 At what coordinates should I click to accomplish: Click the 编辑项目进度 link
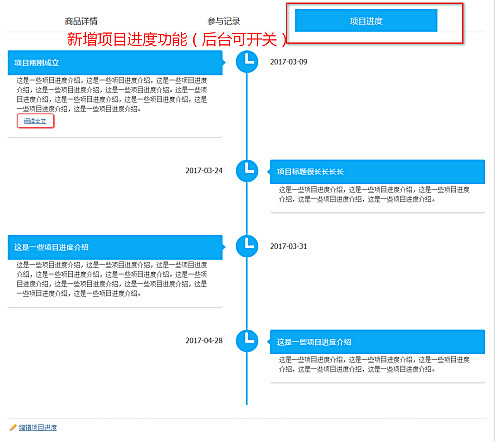[x=38, y=427]
